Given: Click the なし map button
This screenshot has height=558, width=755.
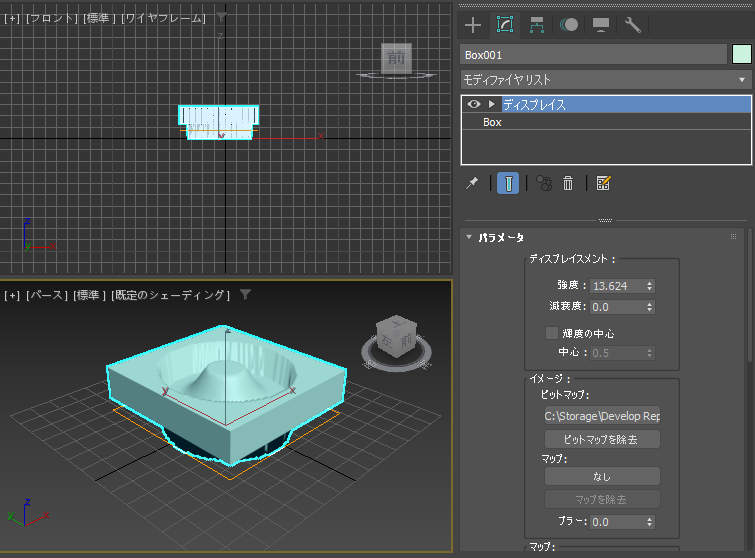Looking at the screenshot, I should tap(602, 477).
